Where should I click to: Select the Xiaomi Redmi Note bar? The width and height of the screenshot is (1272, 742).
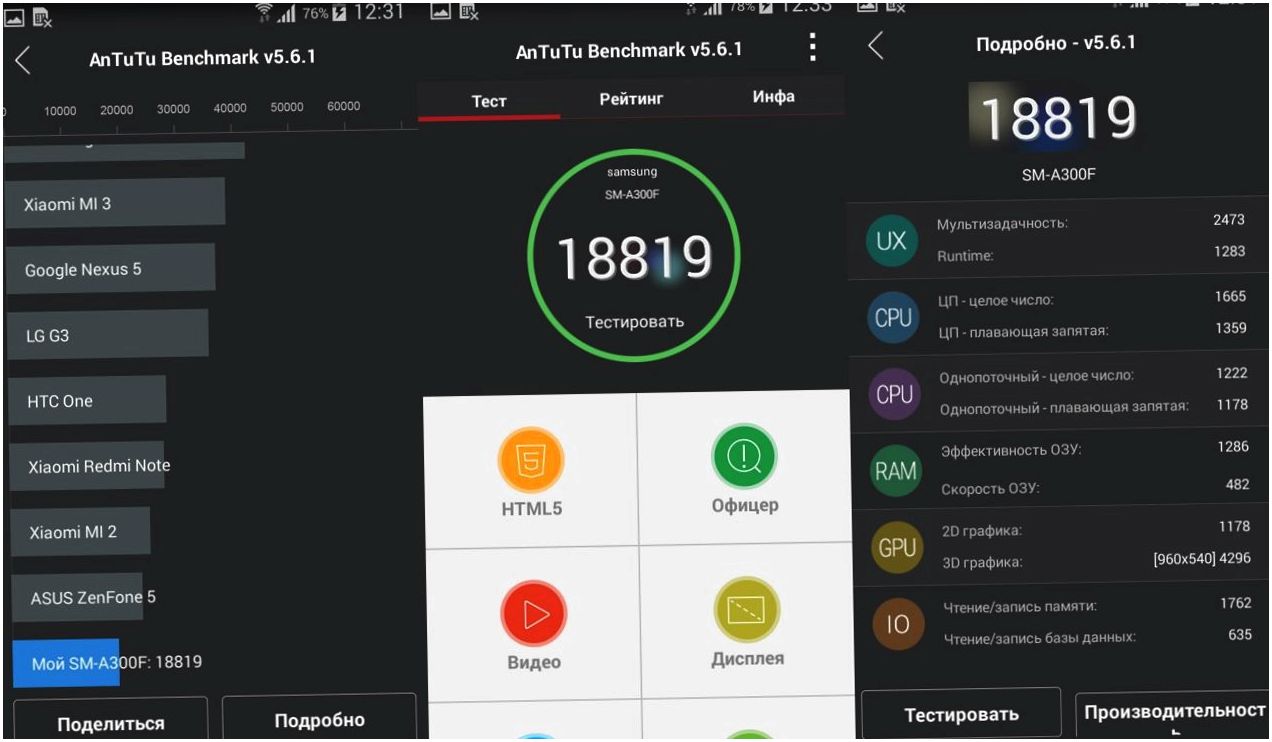pos(87,465)
